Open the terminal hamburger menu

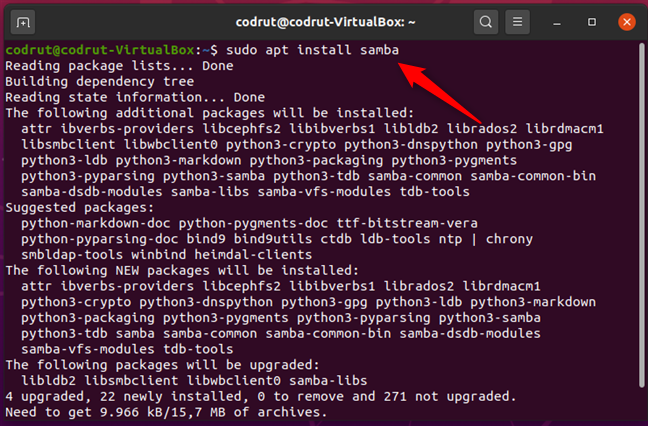(517, 22)
